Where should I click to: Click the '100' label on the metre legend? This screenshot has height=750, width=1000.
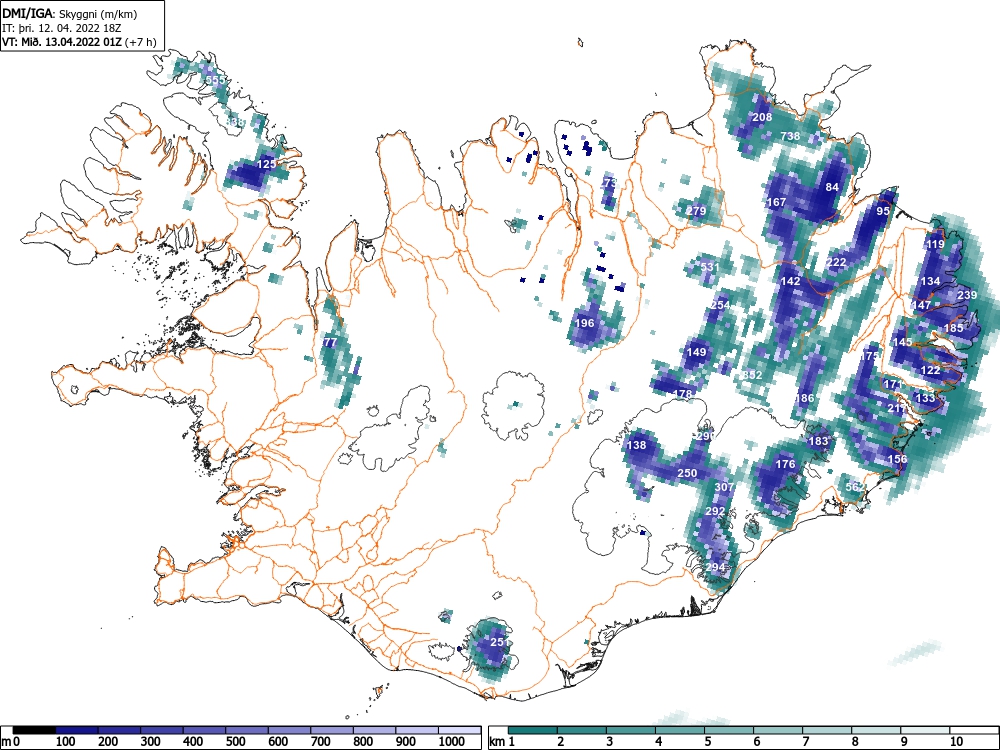click(x=66, y=742)
